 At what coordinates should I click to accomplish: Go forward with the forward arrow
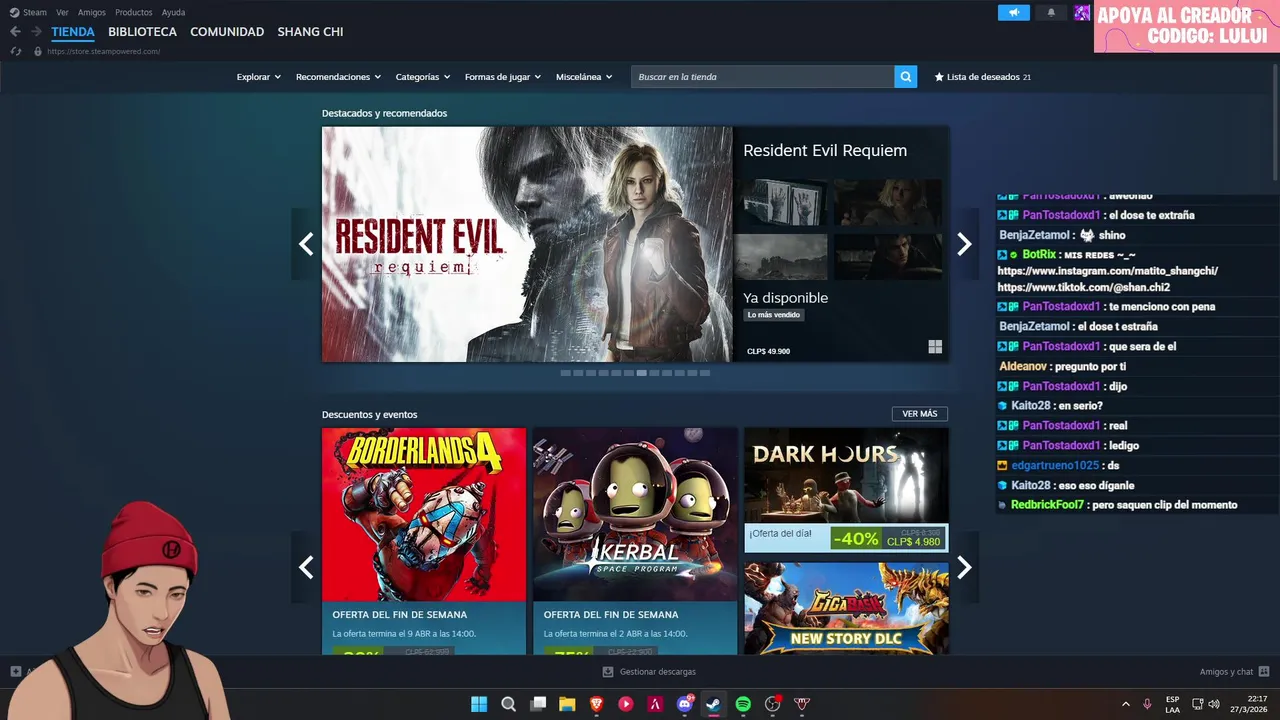click(36, 32)
